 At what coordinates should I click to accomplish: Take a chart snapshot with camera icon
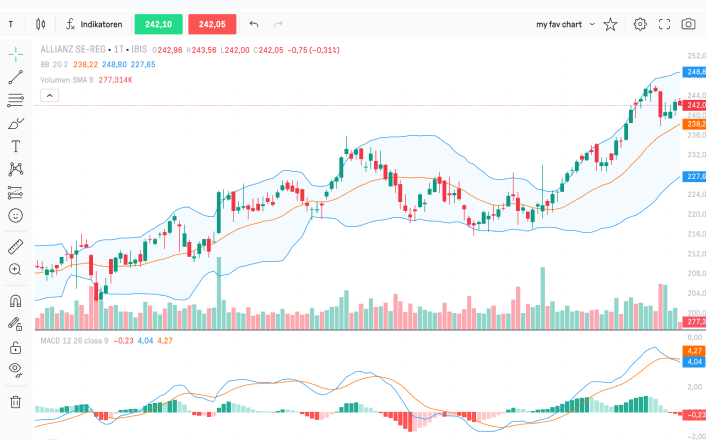[688, 24]
